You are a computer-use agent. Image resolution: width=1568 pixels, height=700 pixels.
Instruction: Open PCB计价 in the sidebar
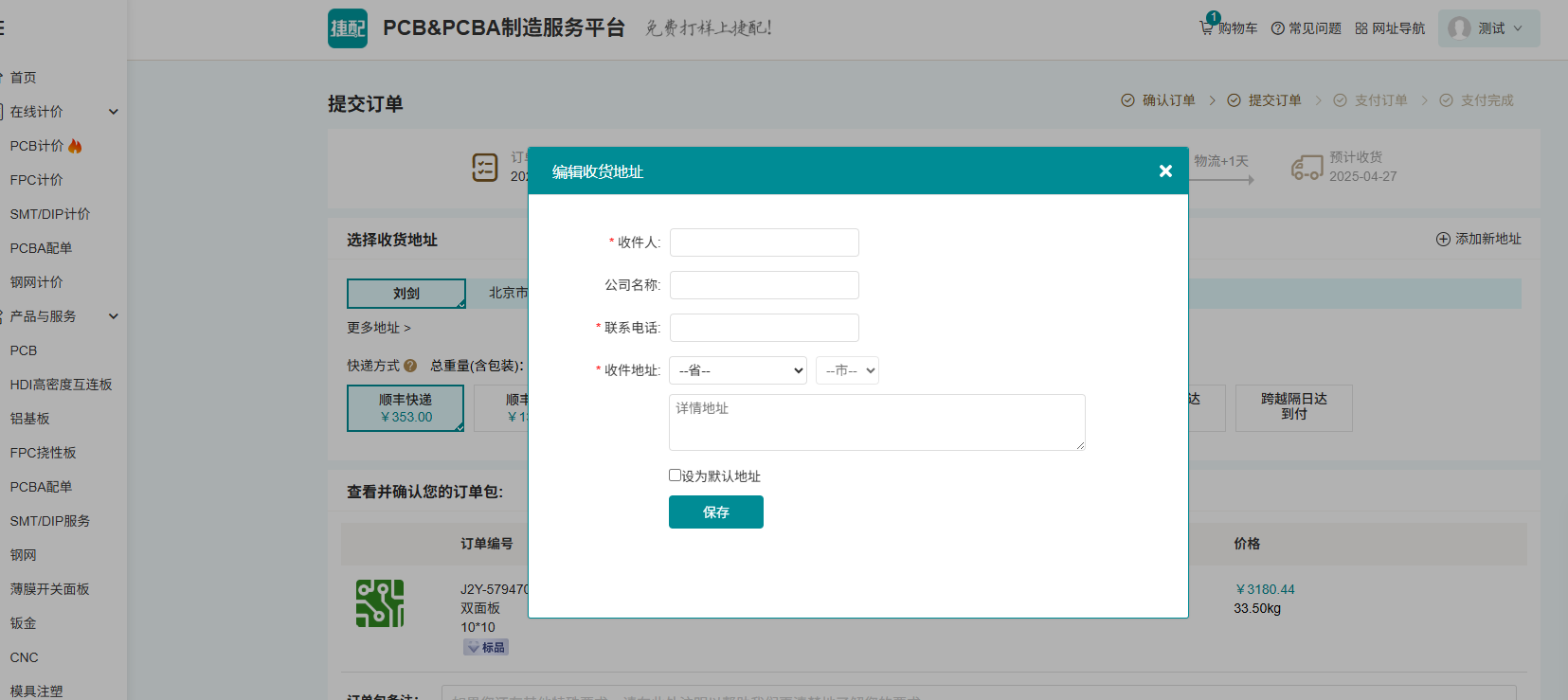click(38, 146)
